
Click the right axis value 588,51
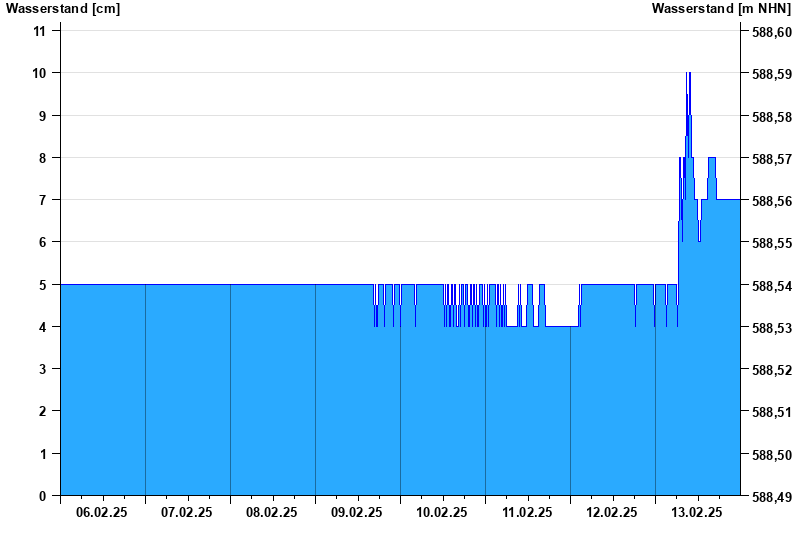(771, 412)
